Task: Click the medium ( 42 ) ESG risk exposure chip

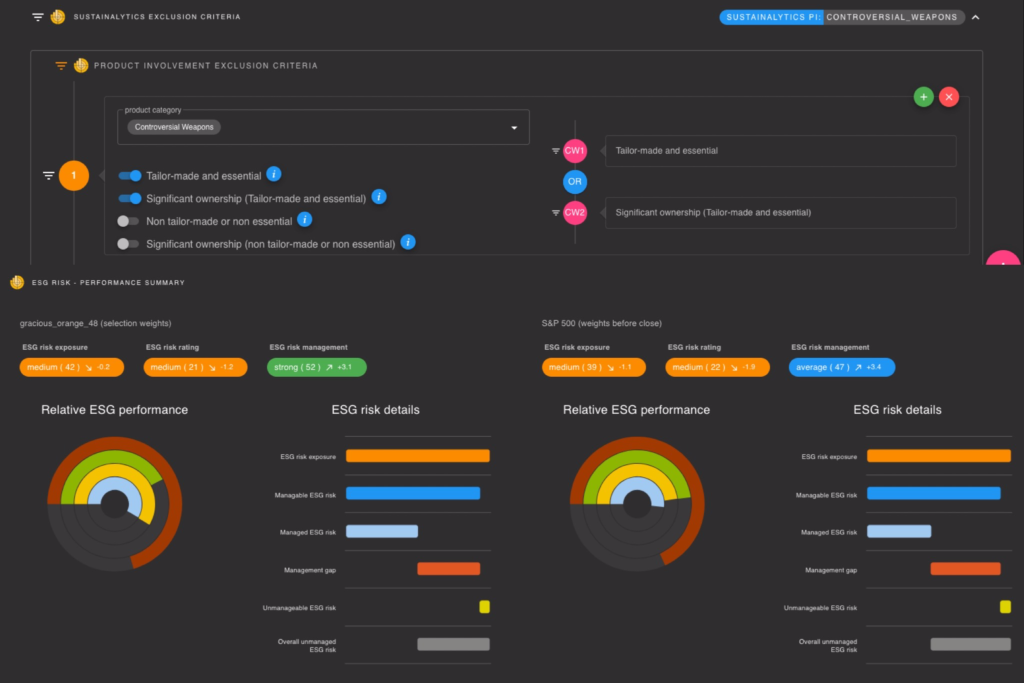Action: coord(72,368)
